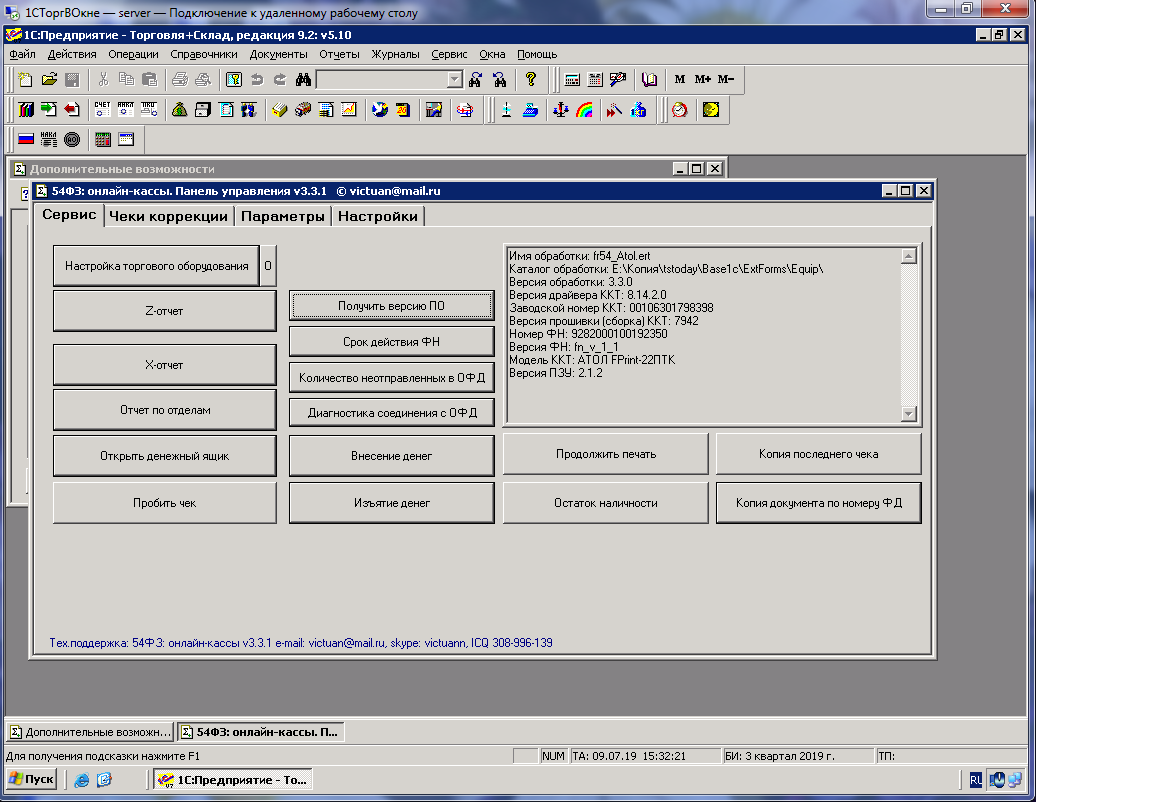The height and width of the screenshot is (802, 1152).
Task: Open the Отчеты menu
Action: (339, 54)
